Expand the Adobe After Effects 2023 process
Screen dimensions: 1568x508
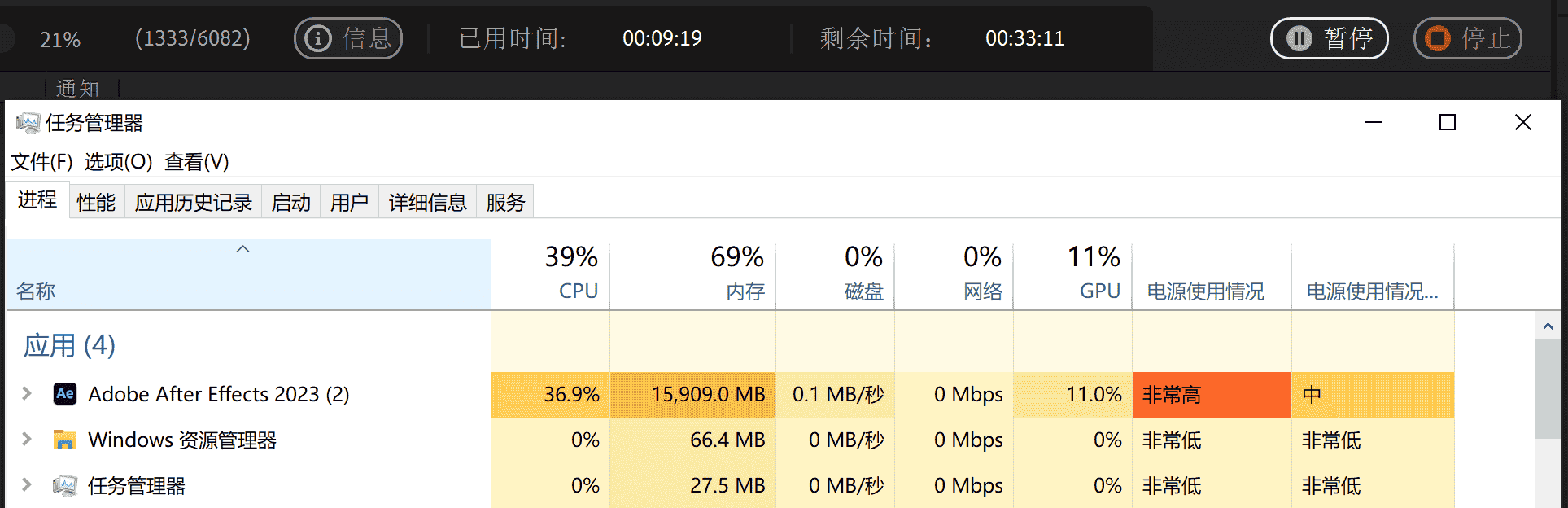(x=27, y=394)
